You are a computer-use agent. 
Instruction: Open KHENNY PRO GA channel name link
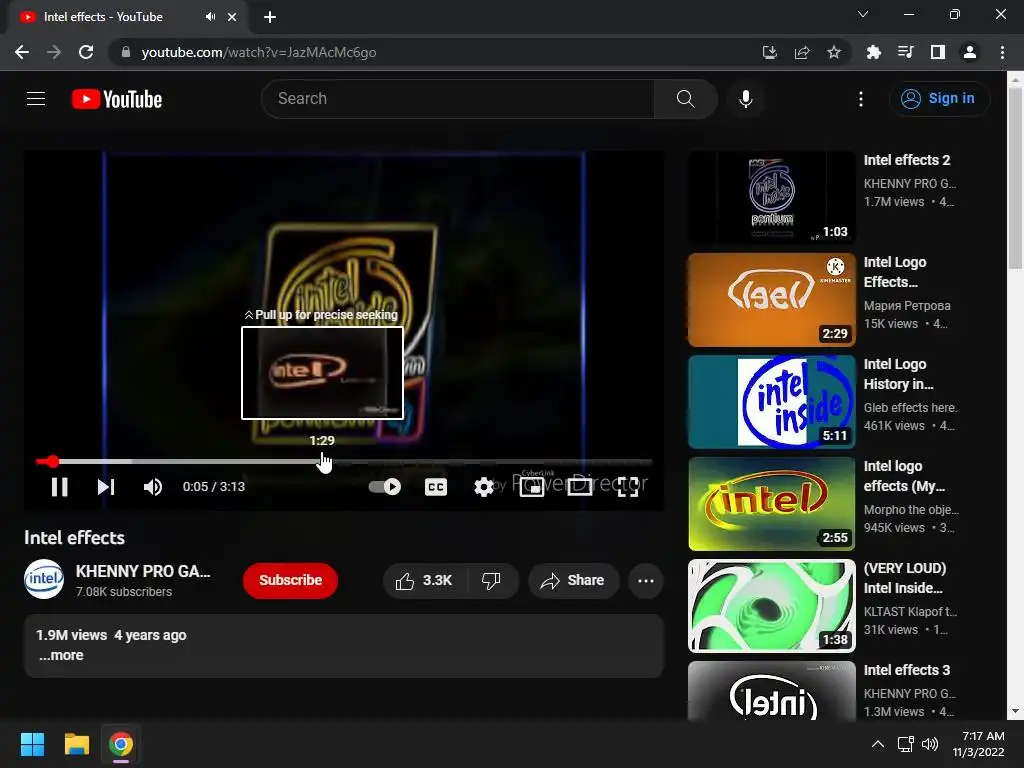(143, 571)
